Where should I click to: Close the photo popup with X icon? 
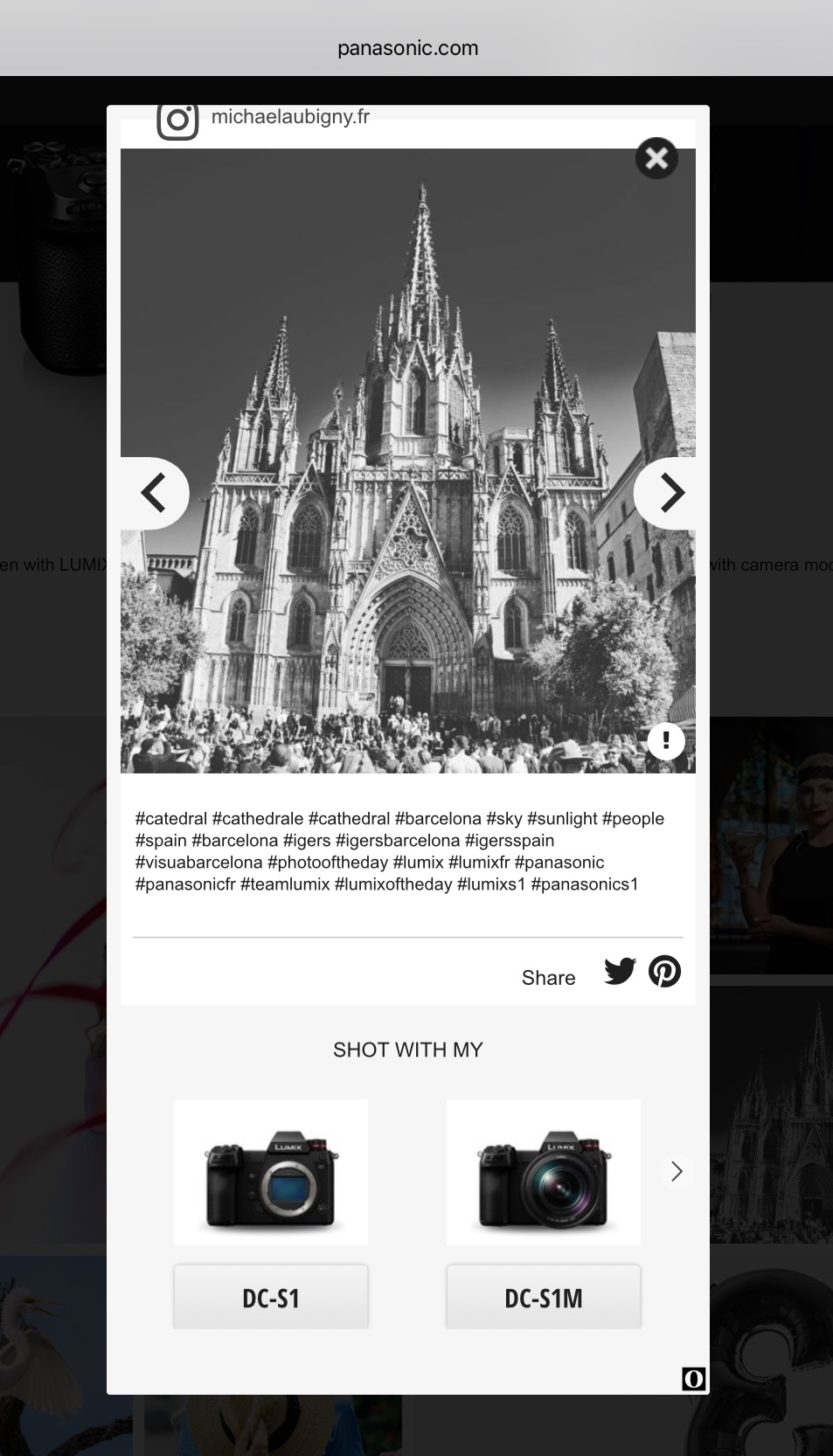point(656,158)
